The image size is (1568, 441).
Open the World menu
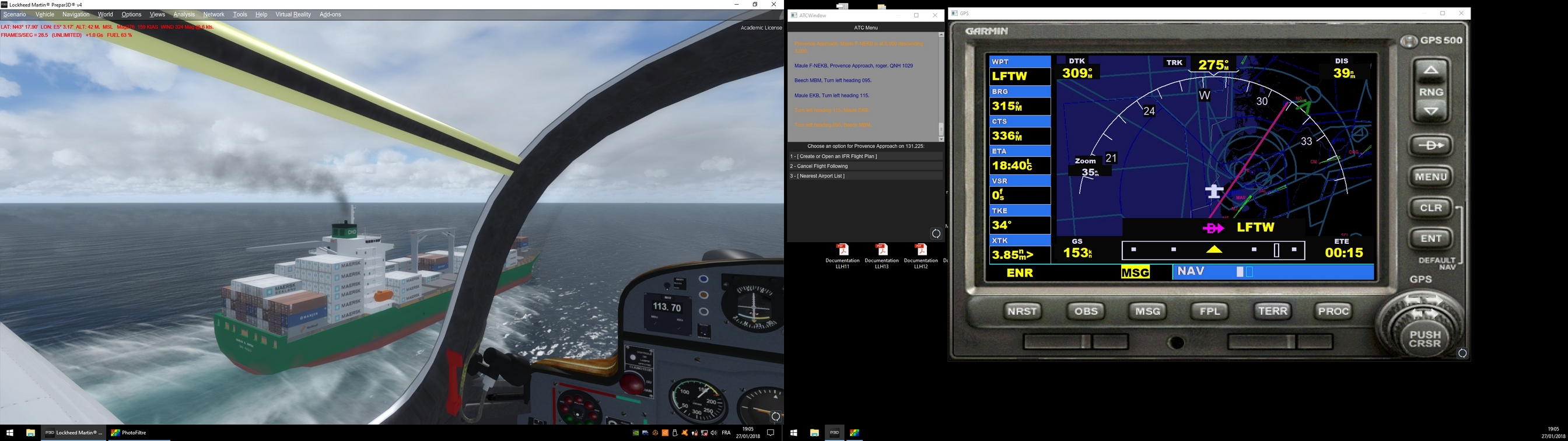(x=106, y=15)
